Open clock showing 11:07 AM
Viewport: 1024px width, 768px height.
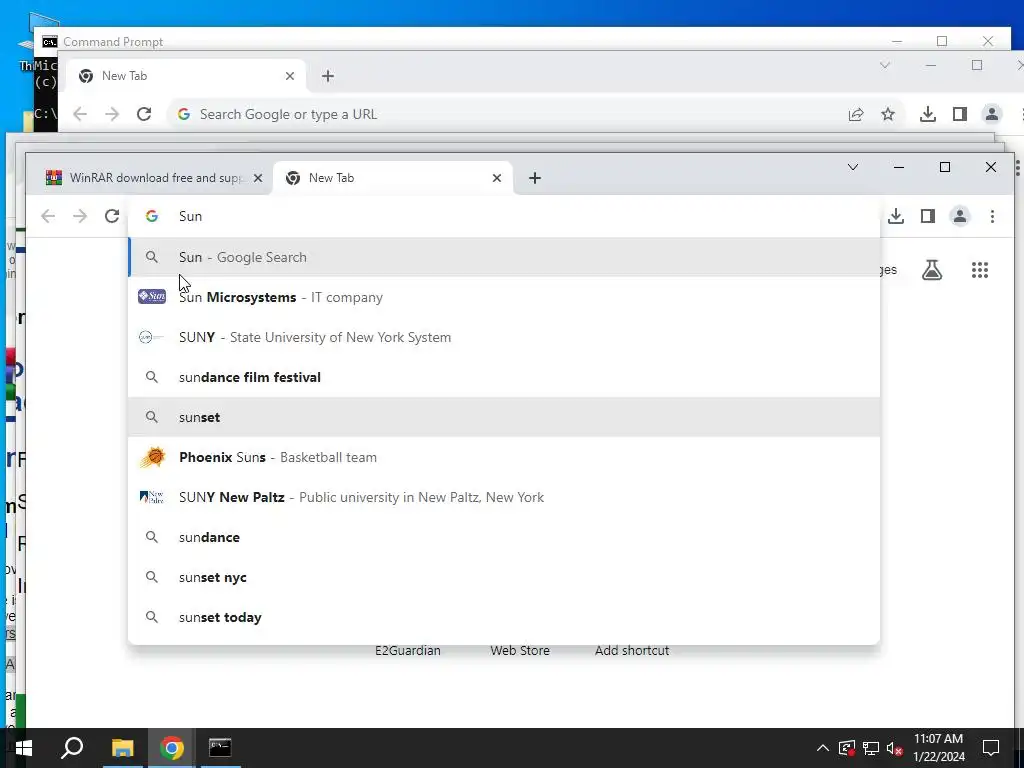click(938, 748)
